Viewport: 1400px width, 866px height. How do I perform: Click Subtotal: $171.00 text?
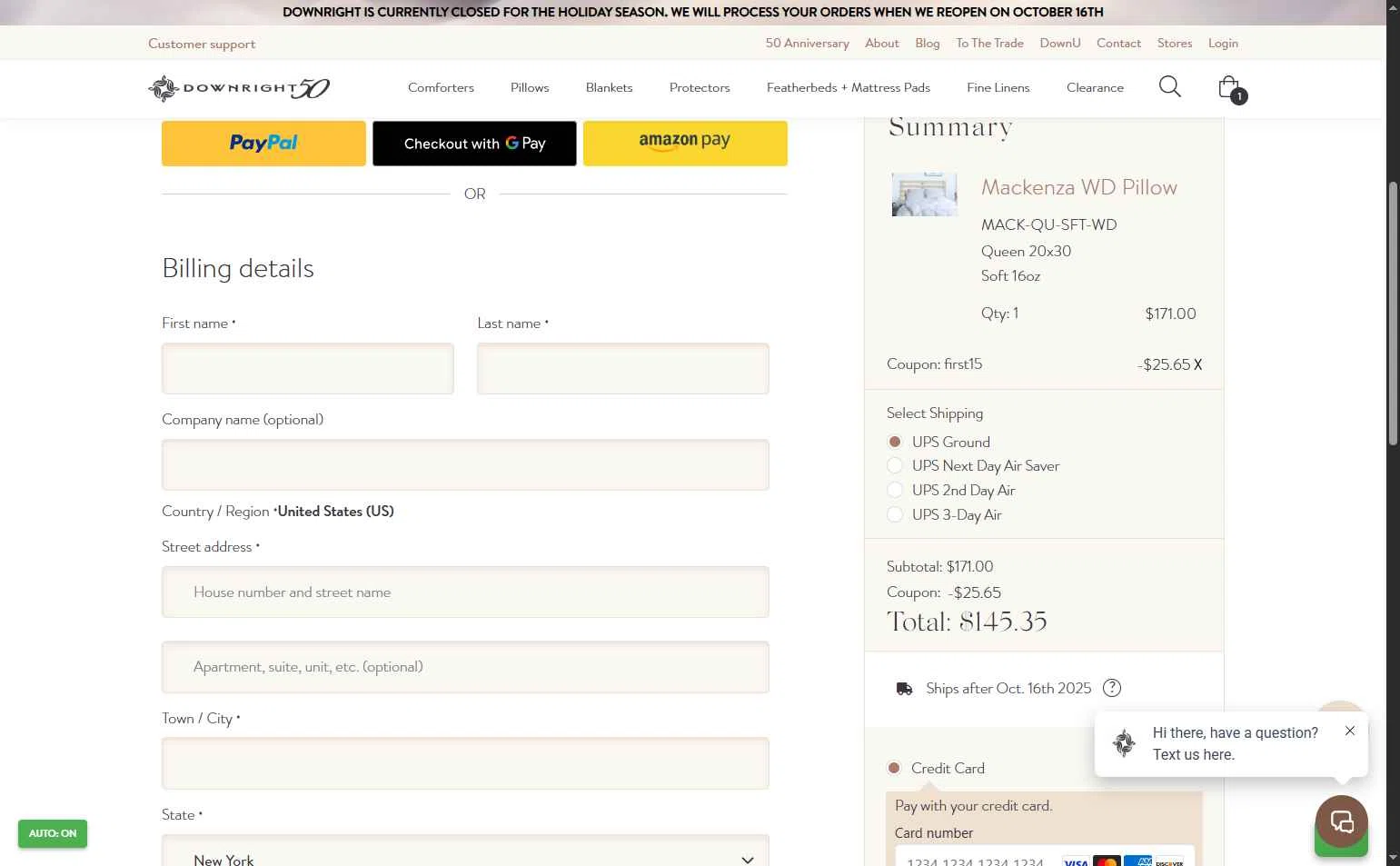tap(939, 566)
